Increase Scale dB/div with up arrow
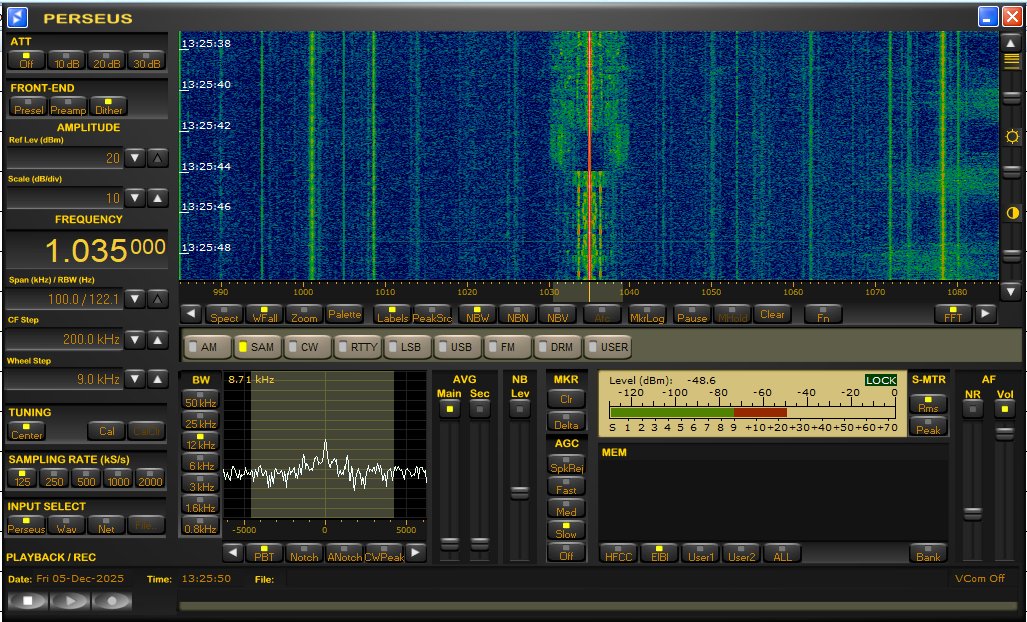This screenshot has width=1027, height=622. pos(157,198)
